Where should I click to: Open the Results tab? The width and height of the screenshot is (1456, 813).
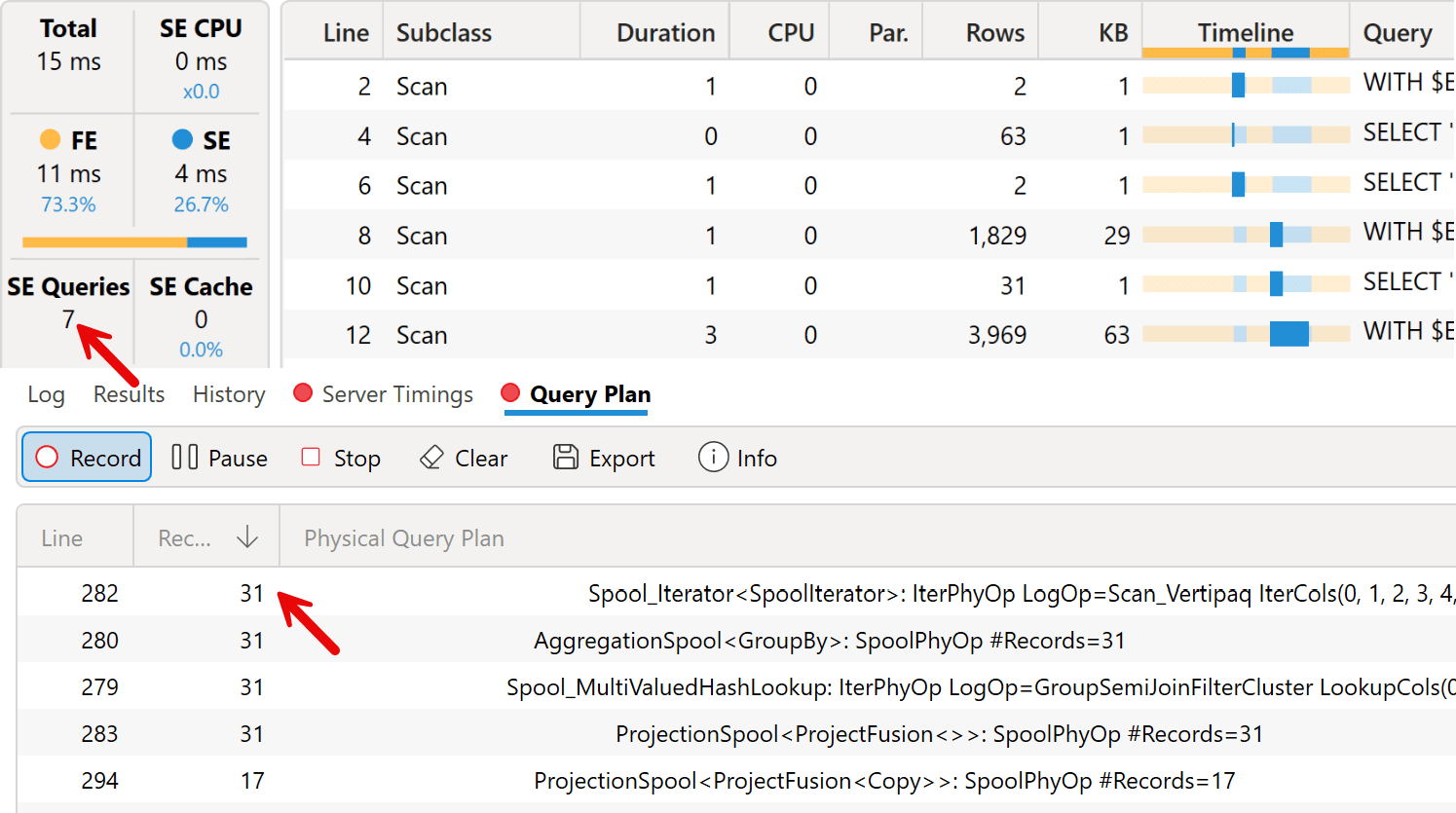pyautogui.click(x=129, y=394)
